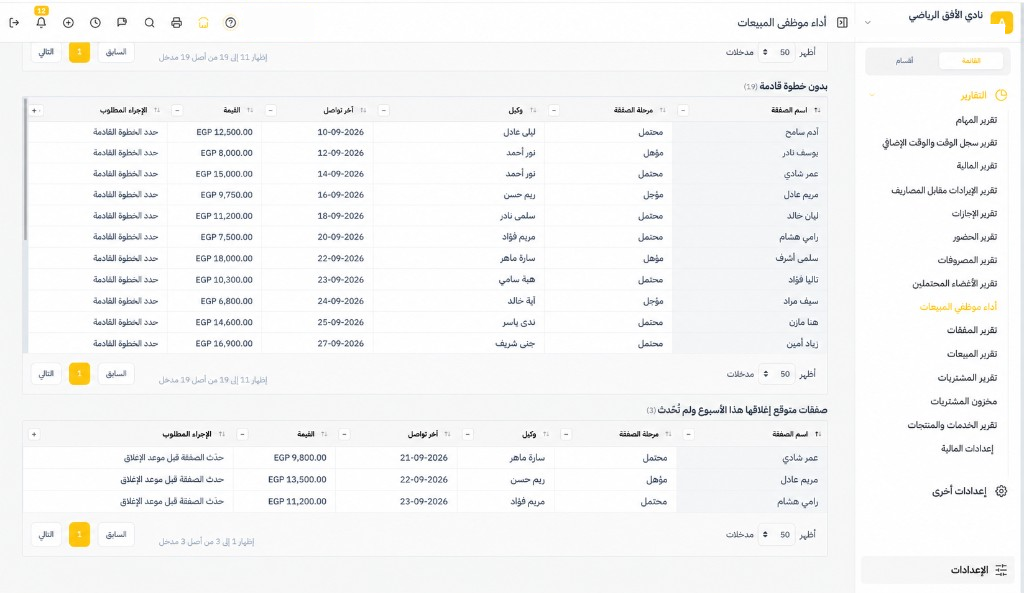Click the التالي button below the last table
The height and width of the screenshot is (593, 1024).
click(x=46, y=534)
